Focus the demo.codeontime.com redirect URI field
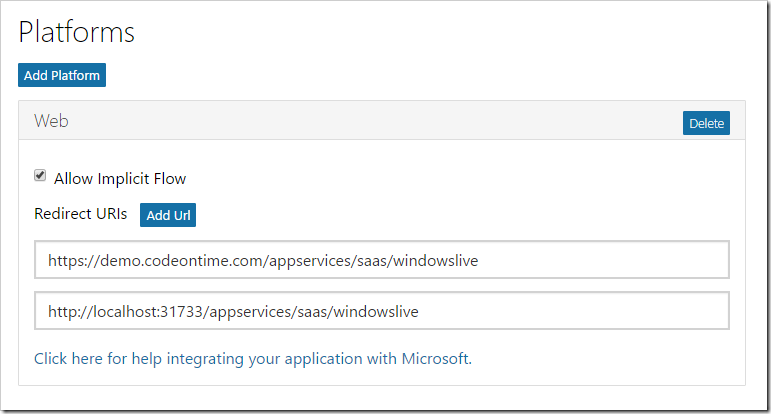771x414 pixels. tap(382, 260)
